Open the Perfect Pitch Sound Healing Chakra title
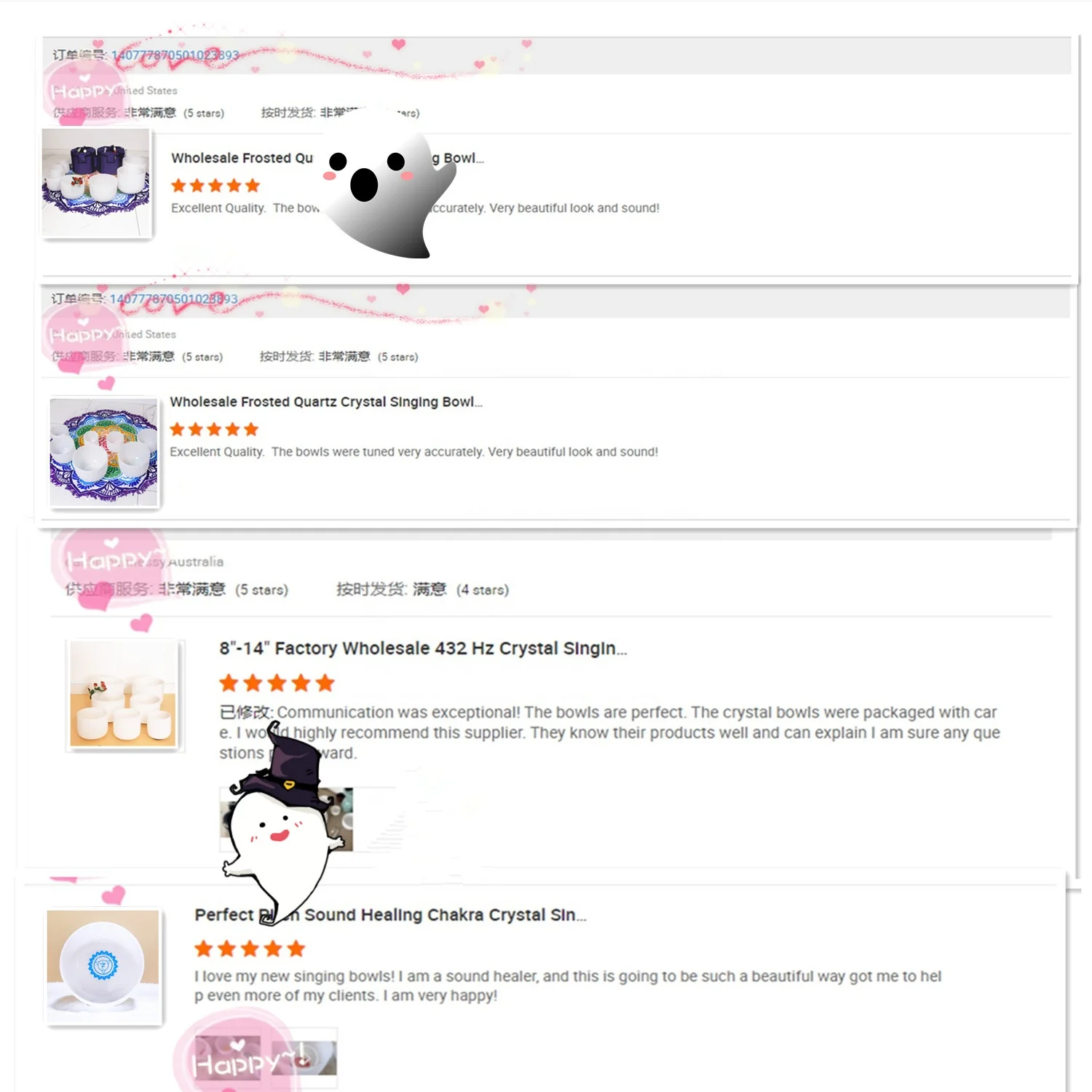 (x=390, y=915)
